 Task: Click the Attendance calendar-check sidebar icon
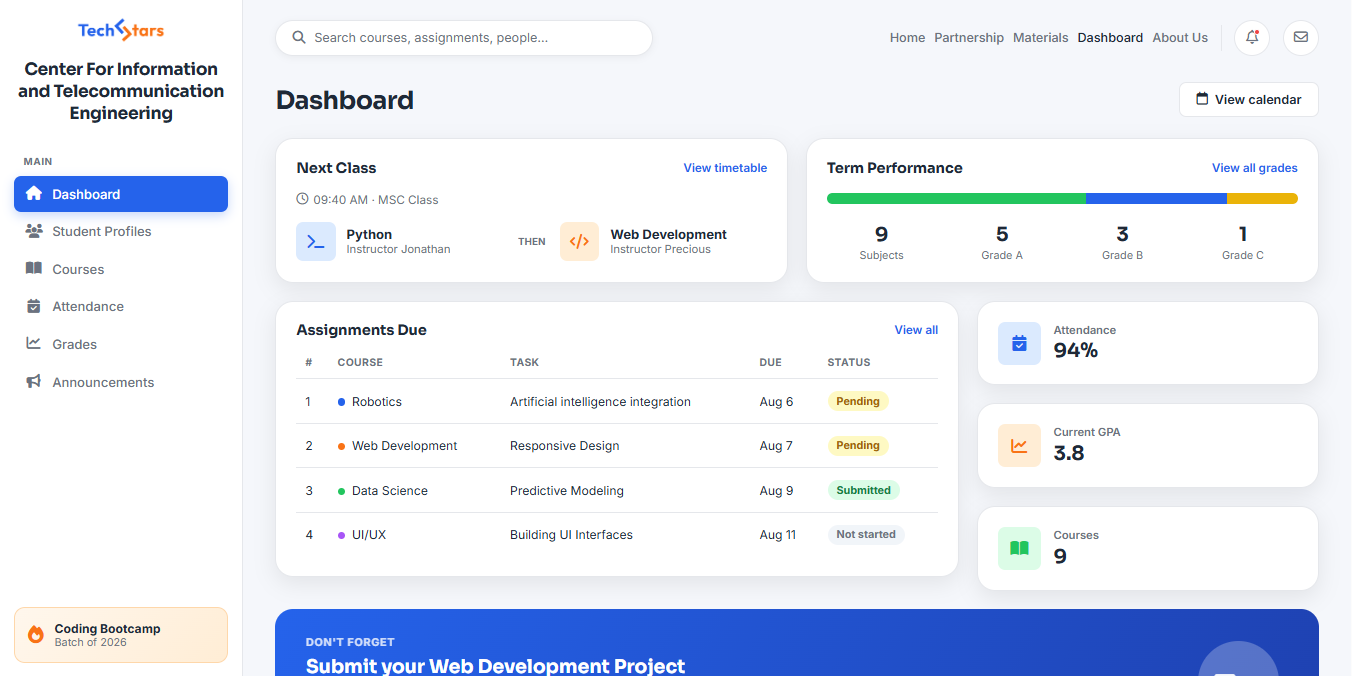coord(34,306)
